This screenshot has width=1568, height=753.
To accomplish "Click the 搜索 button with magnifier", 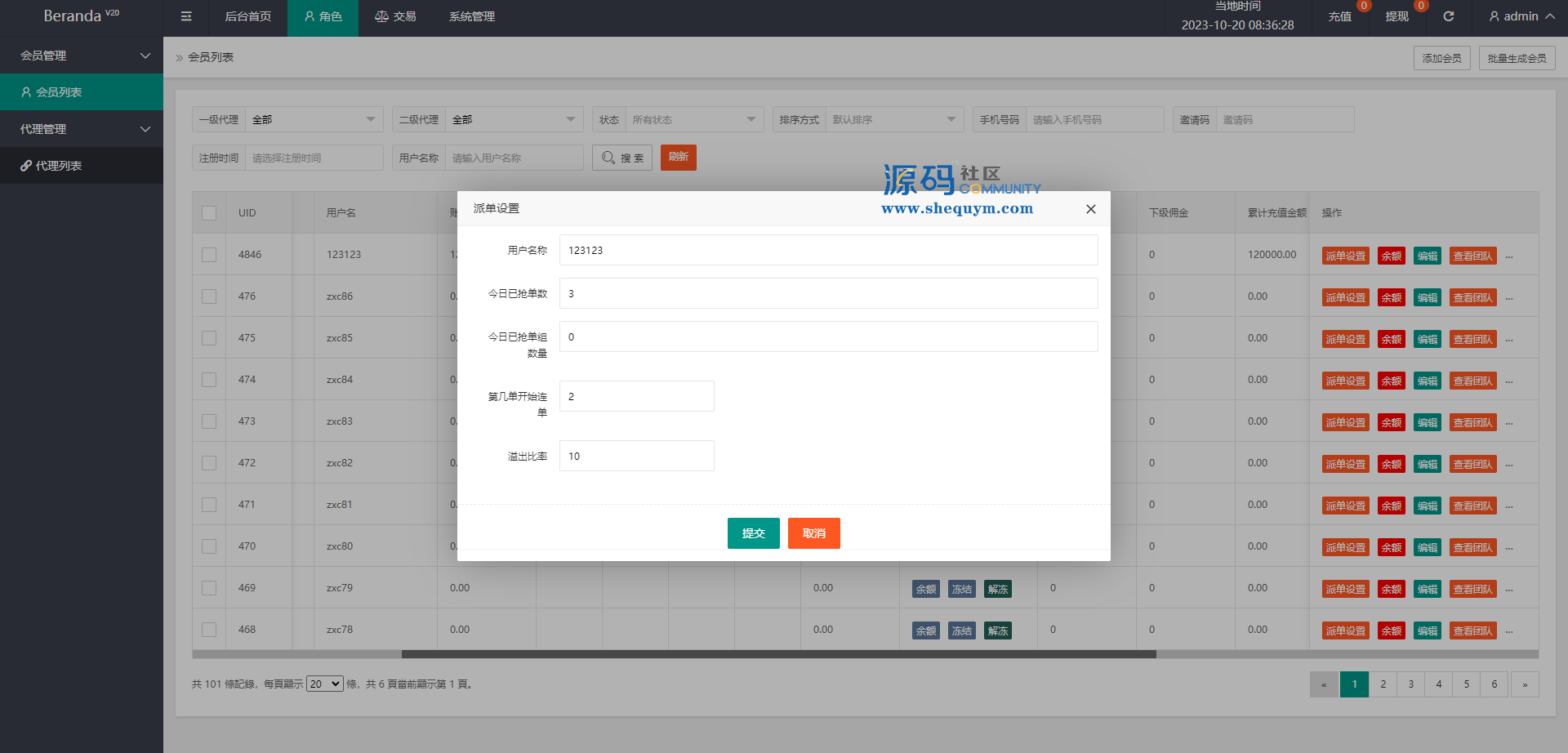I will (x=622, y=158).
